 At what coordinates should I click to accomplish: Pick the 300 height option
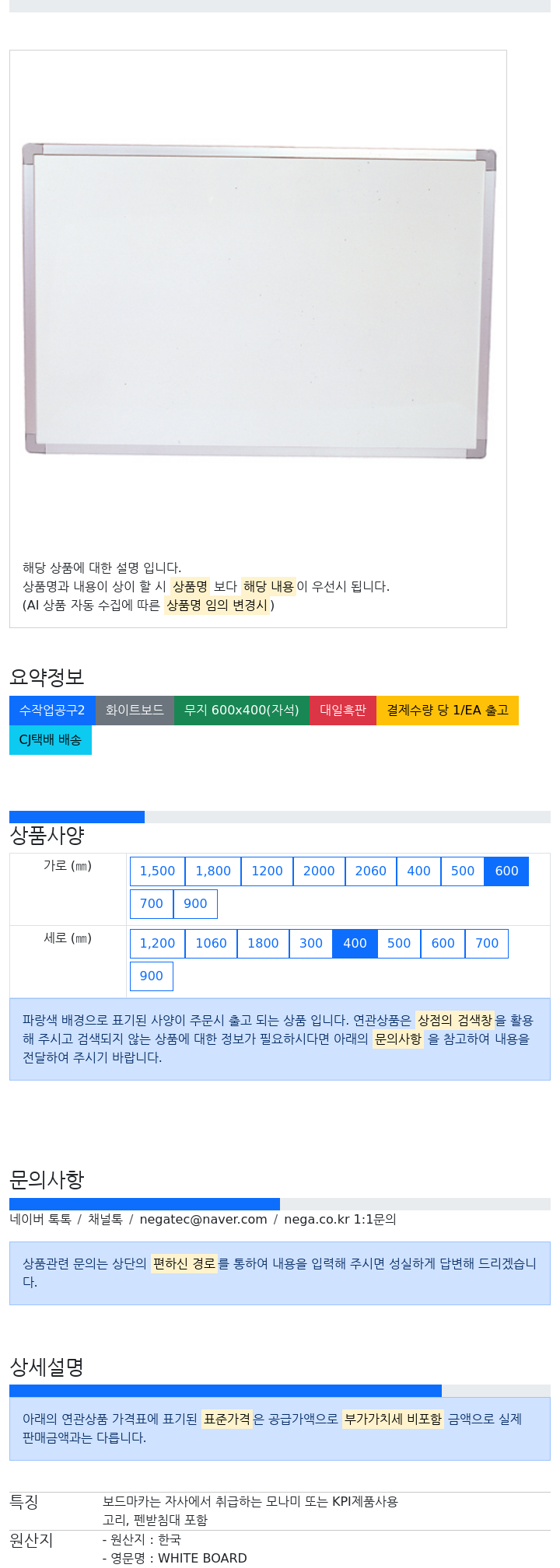tap(311, 943)
